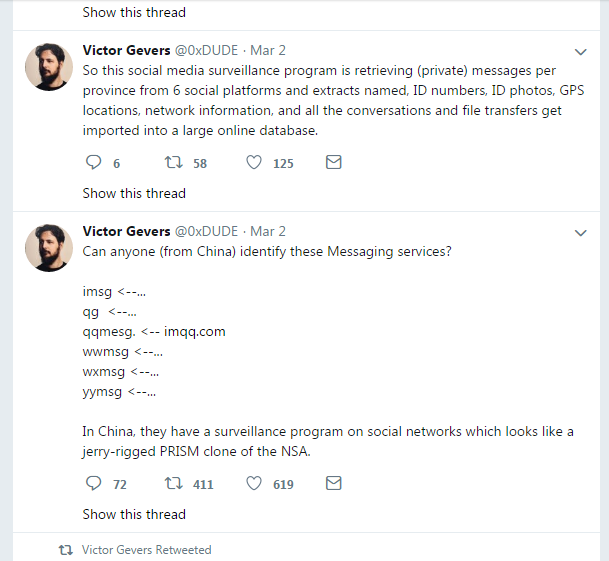The width and height of the screenshot is (609, 561).
Task: Open the chevron menu on the first Victor Gevers tweet
Action: 581,52
